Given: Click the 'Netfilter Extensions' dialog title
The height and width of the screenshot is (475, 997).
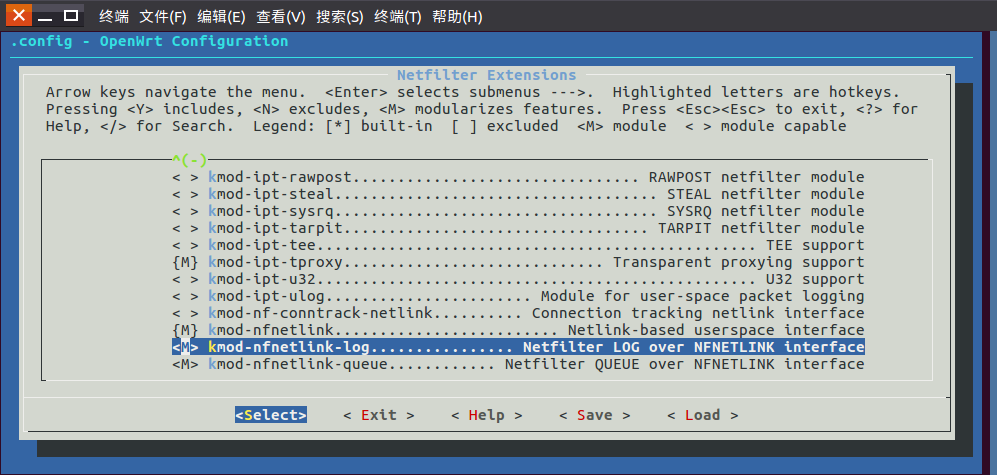Looking at the screenshot, I should coord(487,75).
